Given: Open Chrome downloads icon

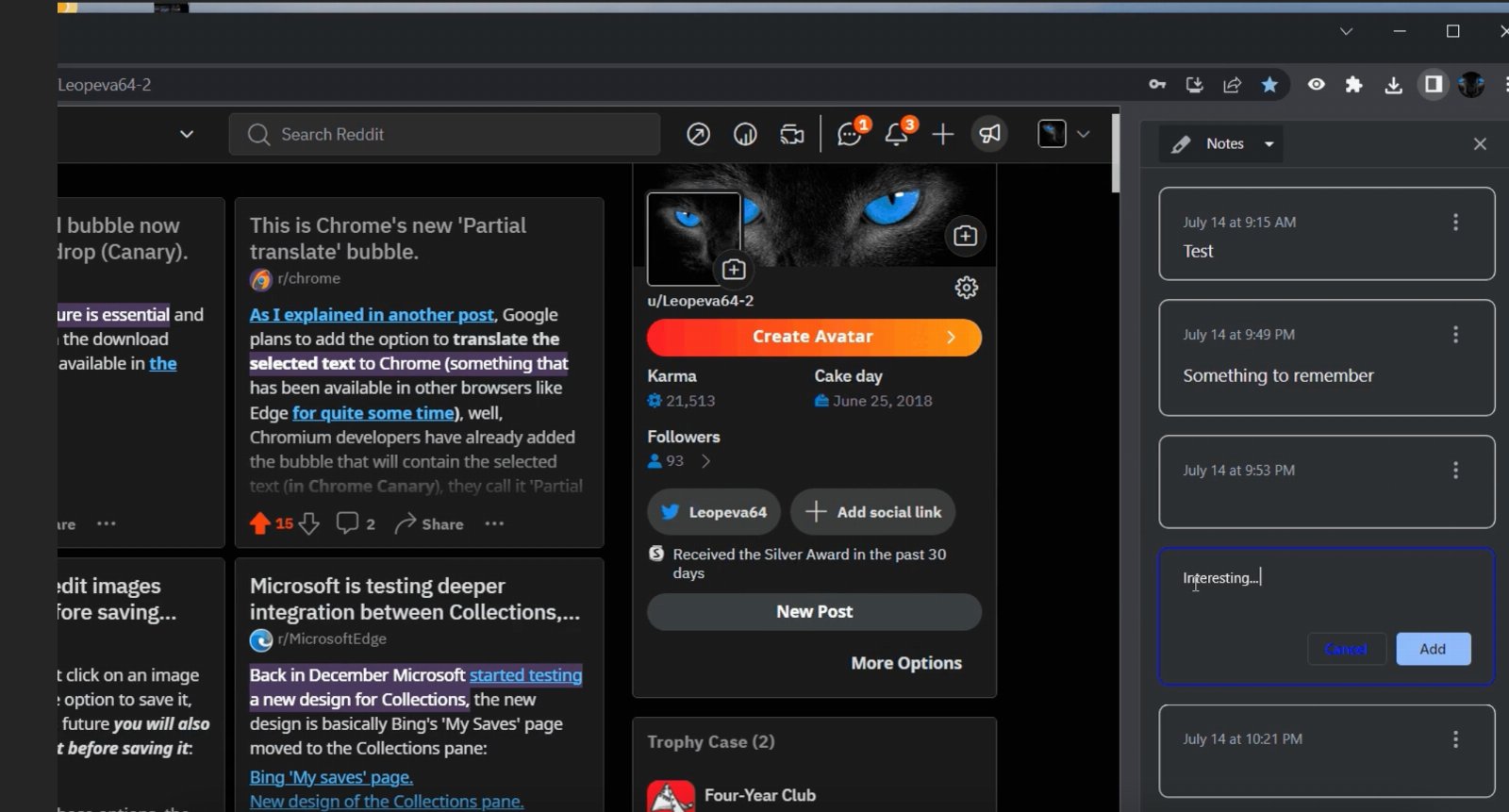Looking at the screenshot, I should [1393, 86].
